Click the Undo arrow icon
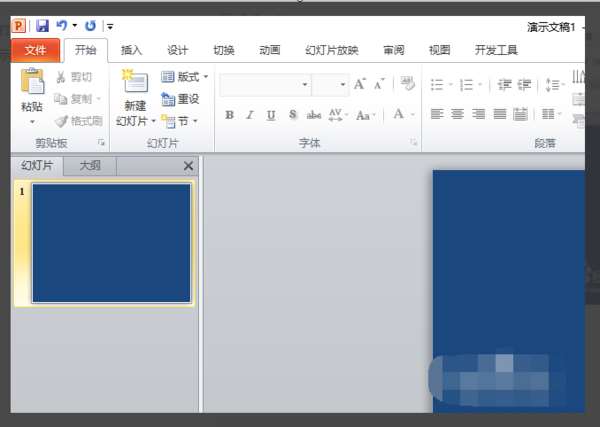Image resolution: width=600 pixels, height=427 pixels. tap(62, 26)
